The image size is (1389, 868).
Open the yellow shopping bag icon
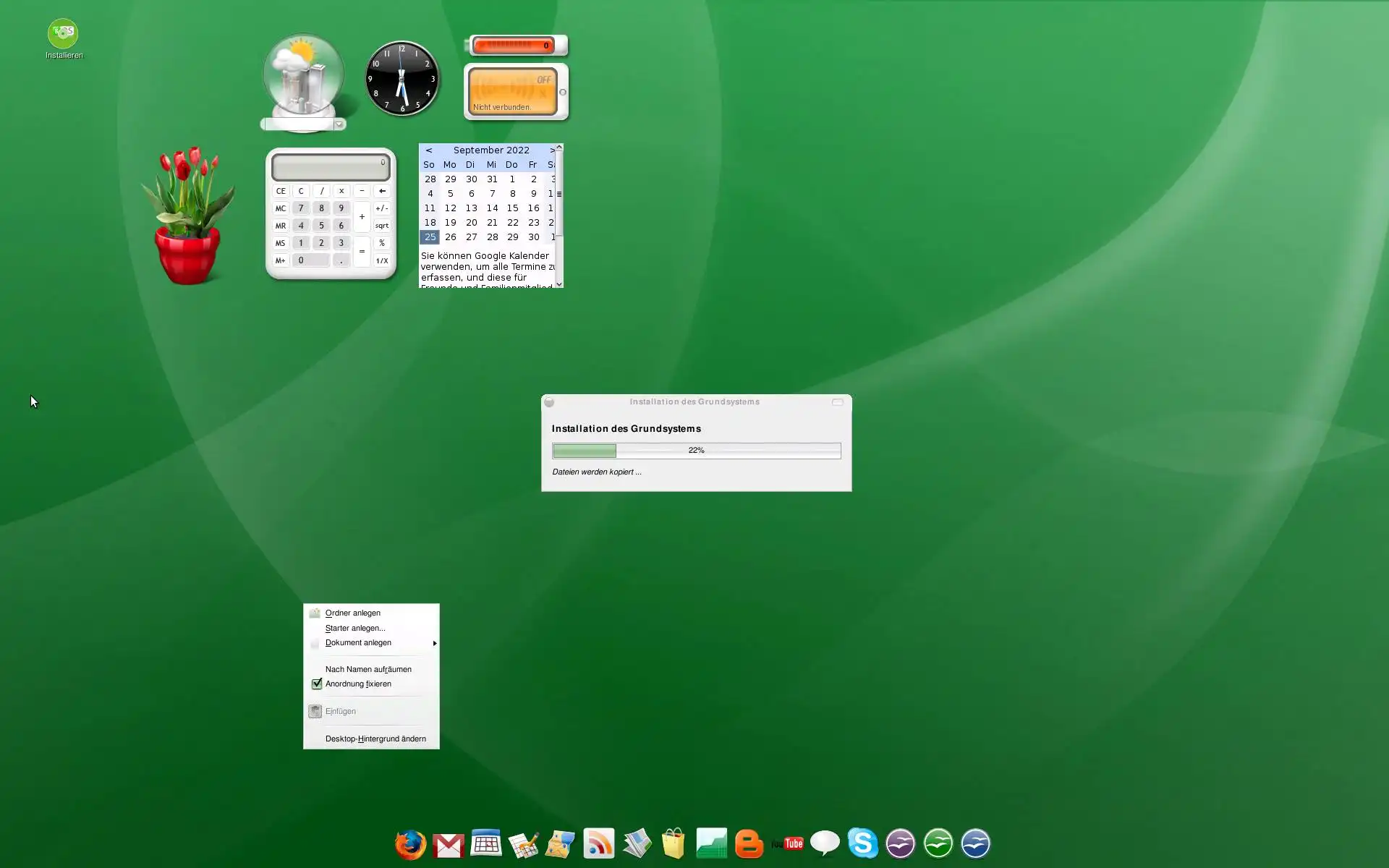[674, 843]
